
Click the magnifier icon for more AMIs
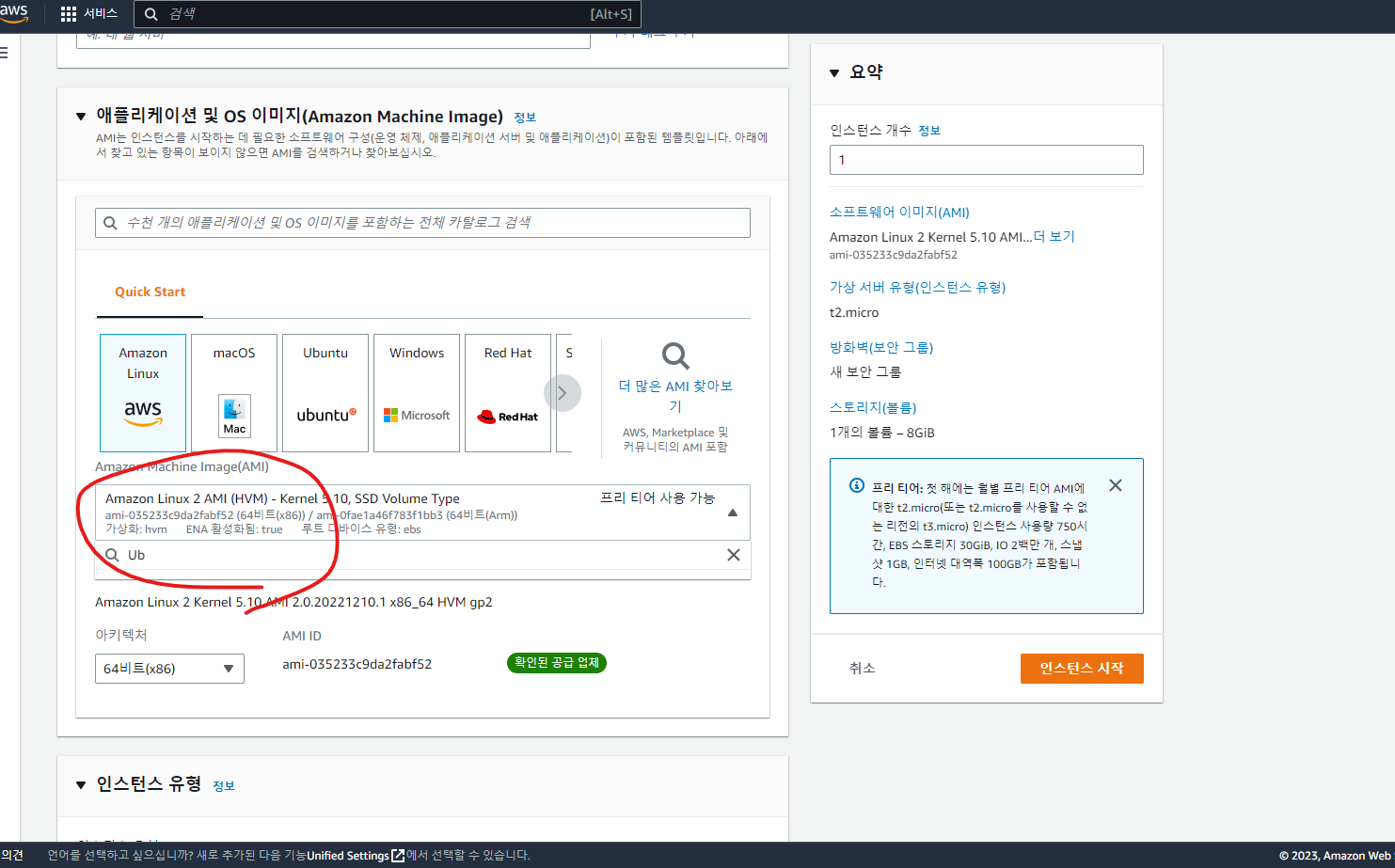[675, 355]
